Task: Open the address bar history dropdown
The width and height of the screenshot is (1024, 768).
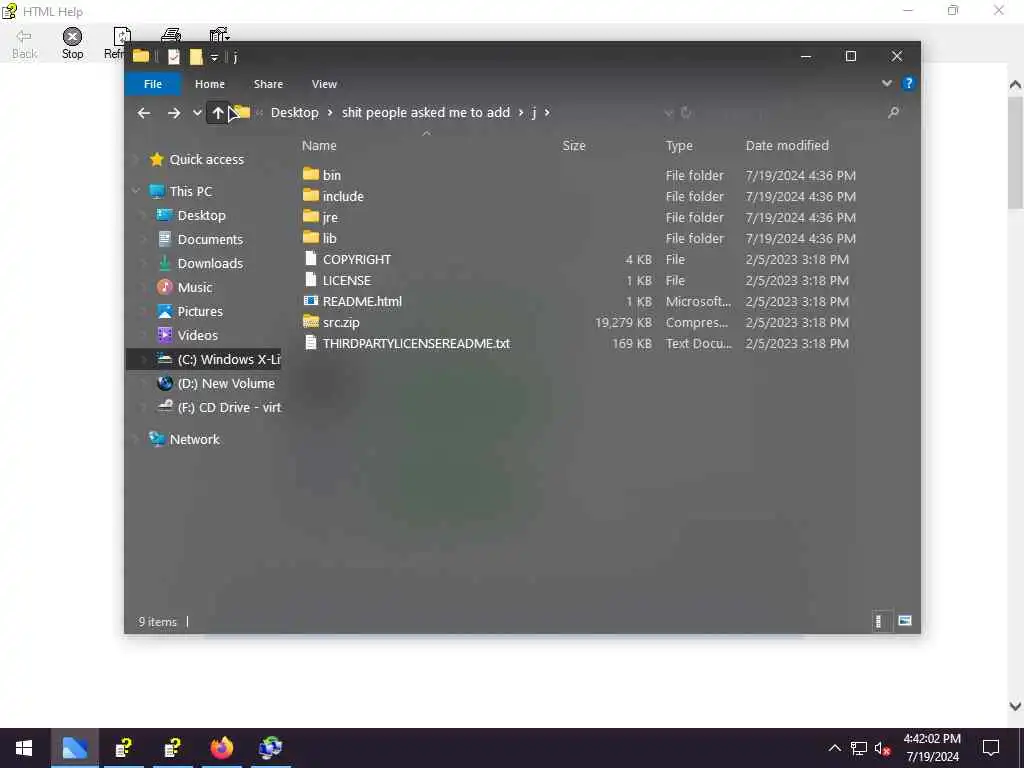Action: click(669, 113)
